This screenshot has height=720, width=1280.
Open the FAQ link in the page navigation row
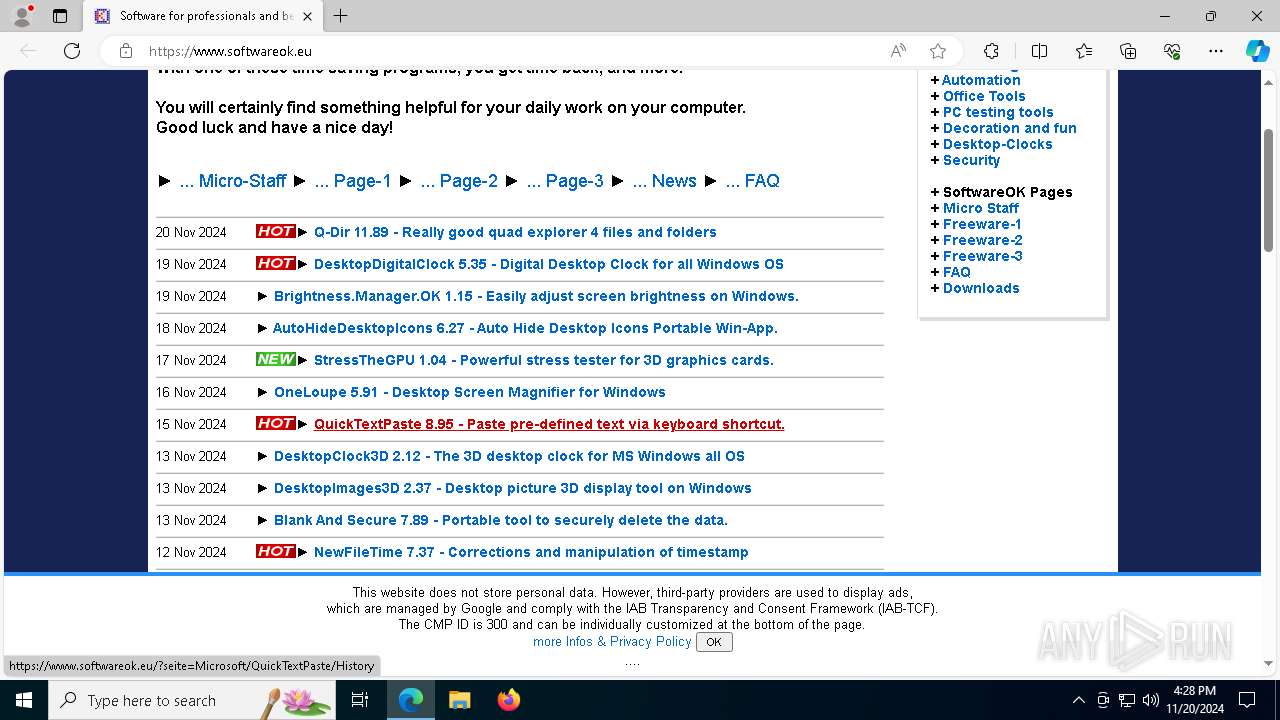point(752,181)
